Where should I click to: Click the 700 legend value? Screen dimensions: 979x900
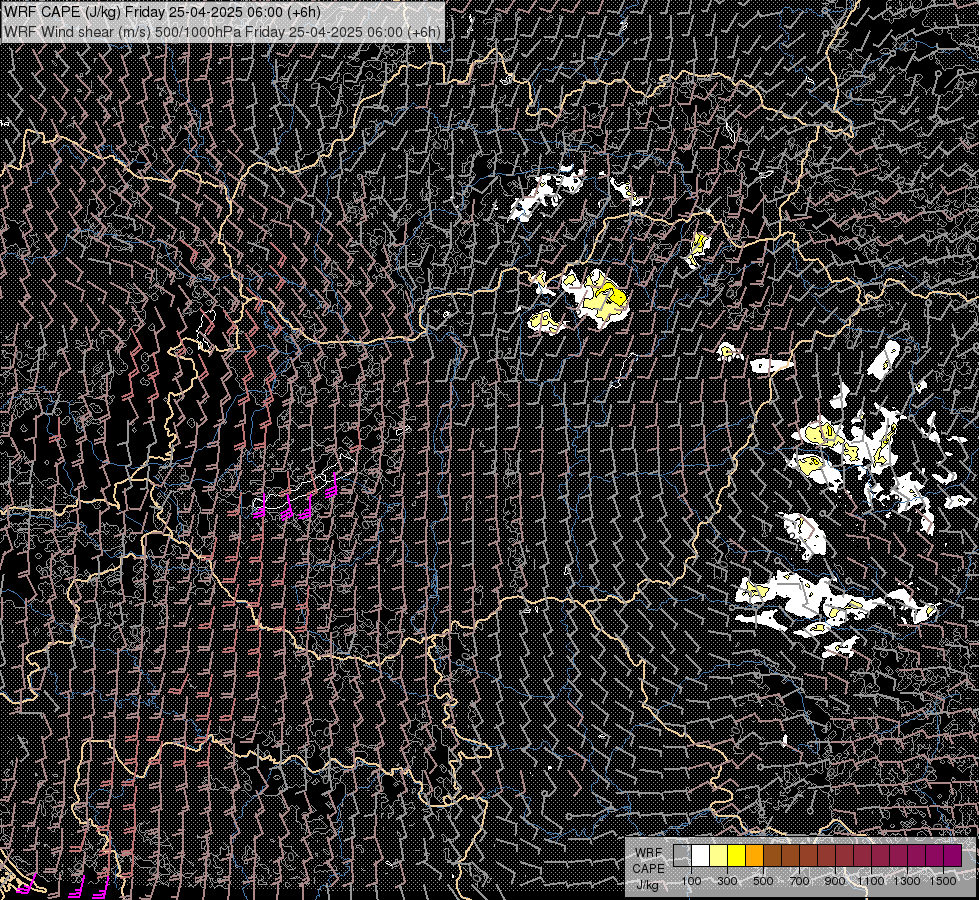(x=799, y=881)
